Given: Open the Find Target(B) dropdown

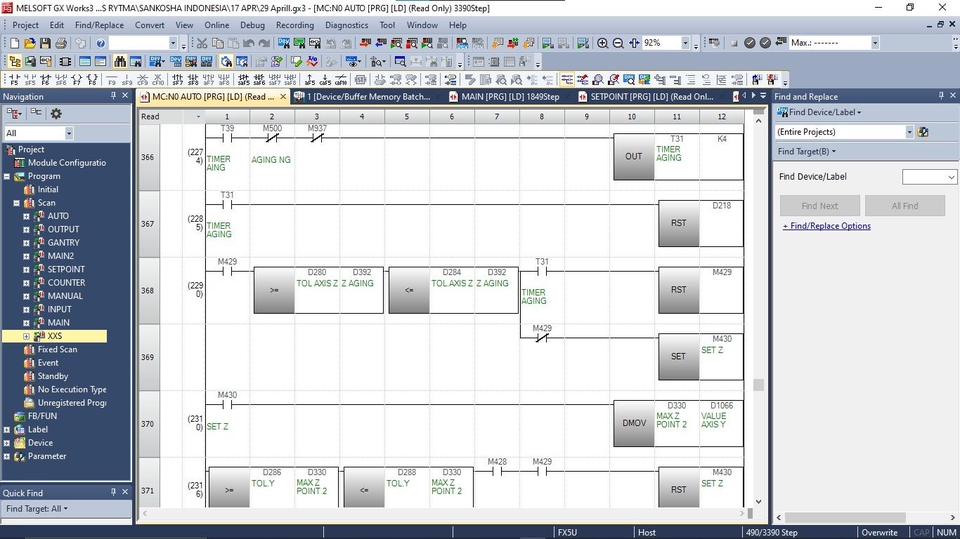Looking at the screenshot, I should click(x=806, y=151).
